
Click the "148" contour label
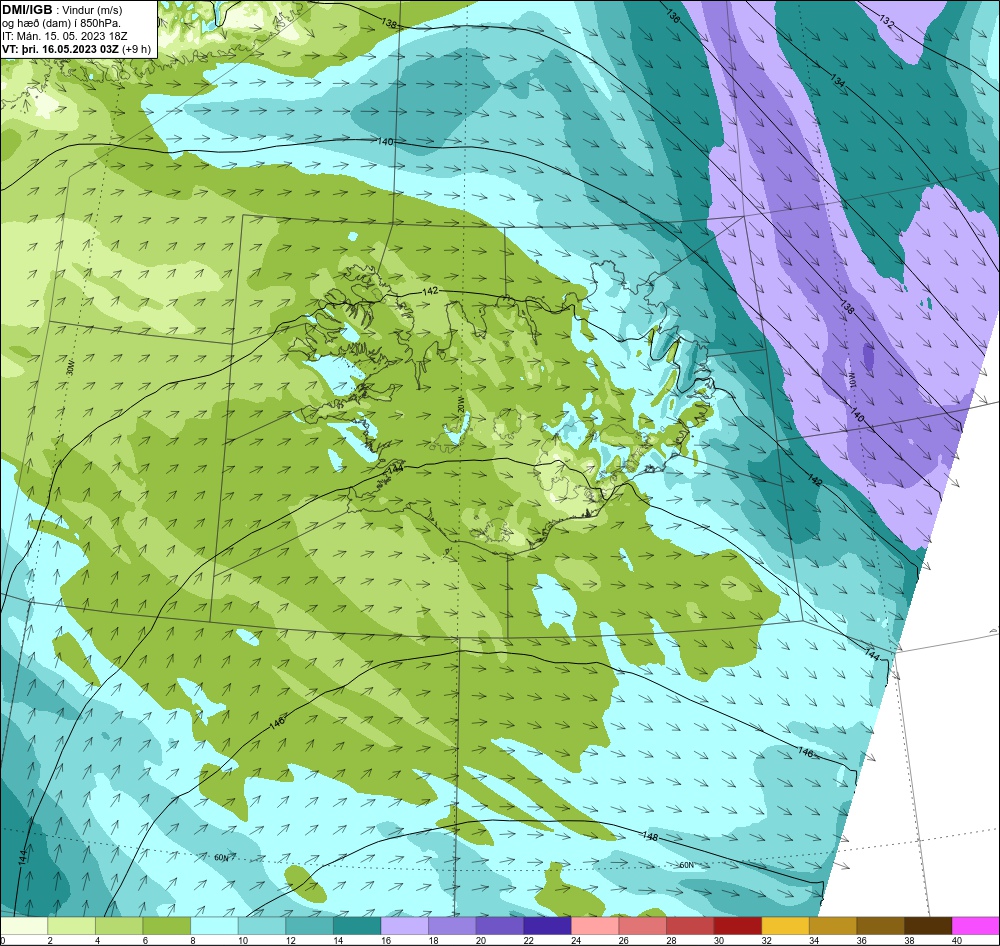point(650,836)
